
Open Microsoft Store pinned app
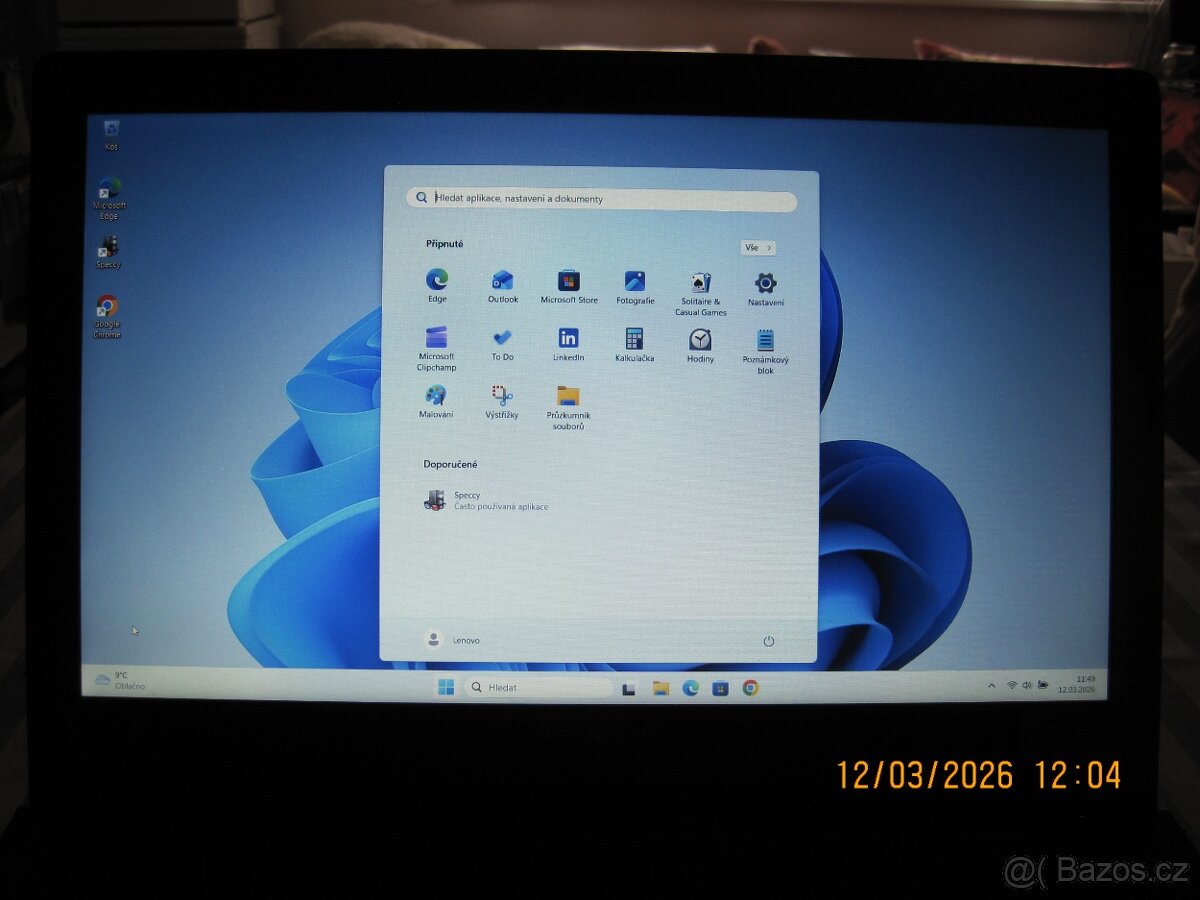569,283
